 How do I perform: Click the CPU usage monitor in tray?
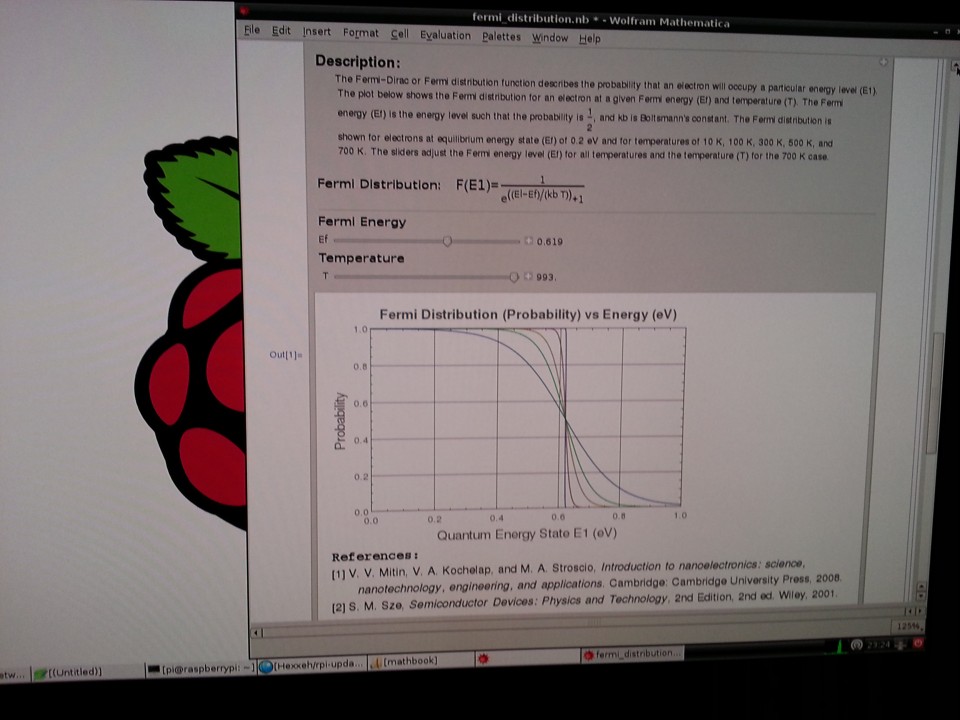pos(838,645)
